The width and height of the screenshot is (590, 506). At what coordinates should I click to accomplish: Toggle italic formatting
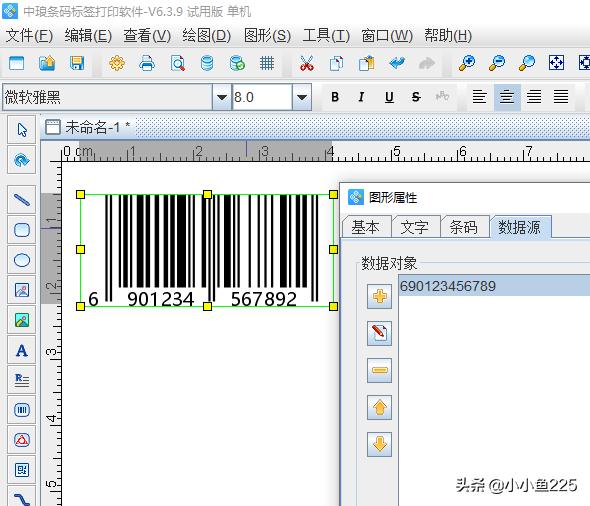click(361, 97)
